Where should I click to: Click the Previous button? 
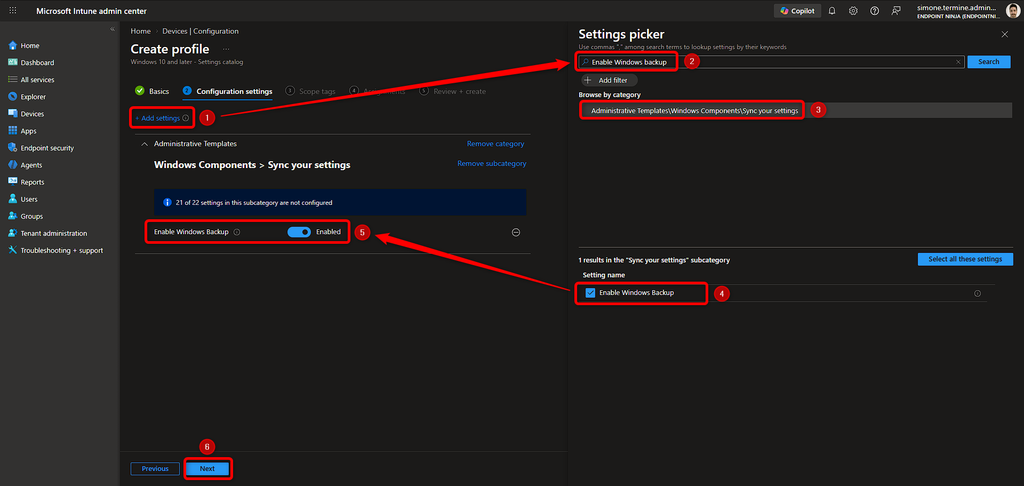pos(155,468)
